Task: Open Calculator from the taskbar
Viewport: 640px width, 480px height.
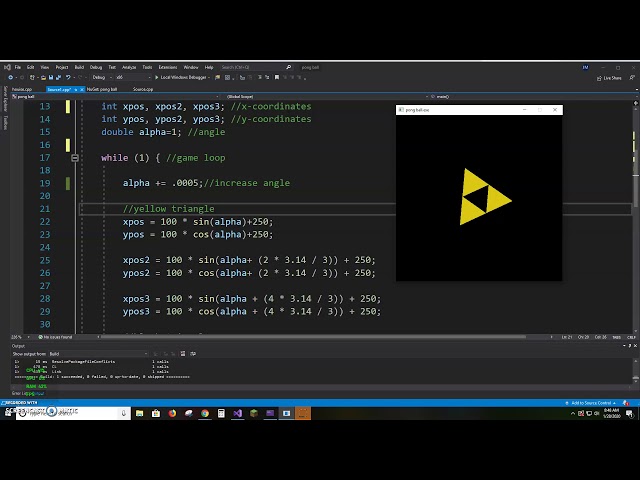Action: (221, 413)
